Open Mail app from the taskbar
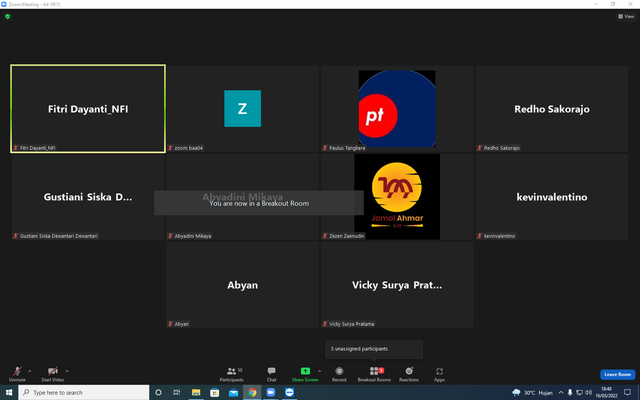Screen dimensions: 640x400 click(x=233, y=392)
